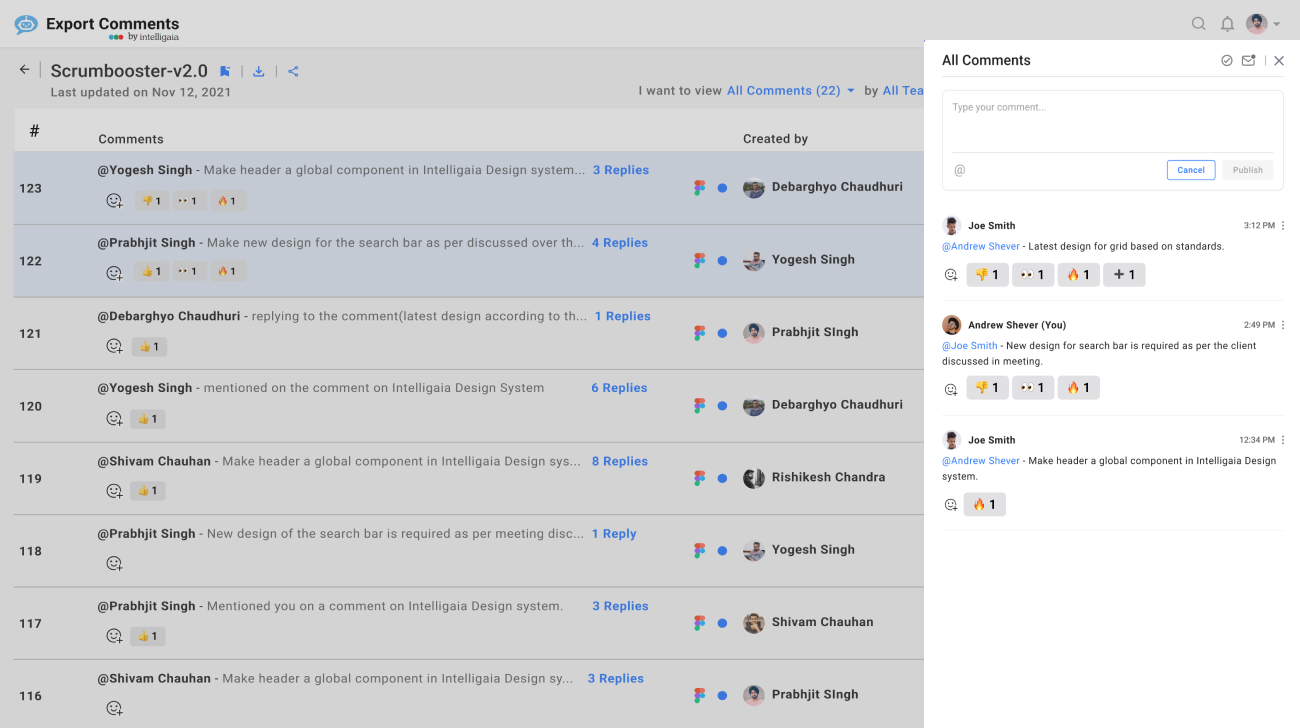This screenshot has height=728, width=1300.
Task: Add reaction to Joe Smith's 12:34 PM comment
Action: coord(951,505)
